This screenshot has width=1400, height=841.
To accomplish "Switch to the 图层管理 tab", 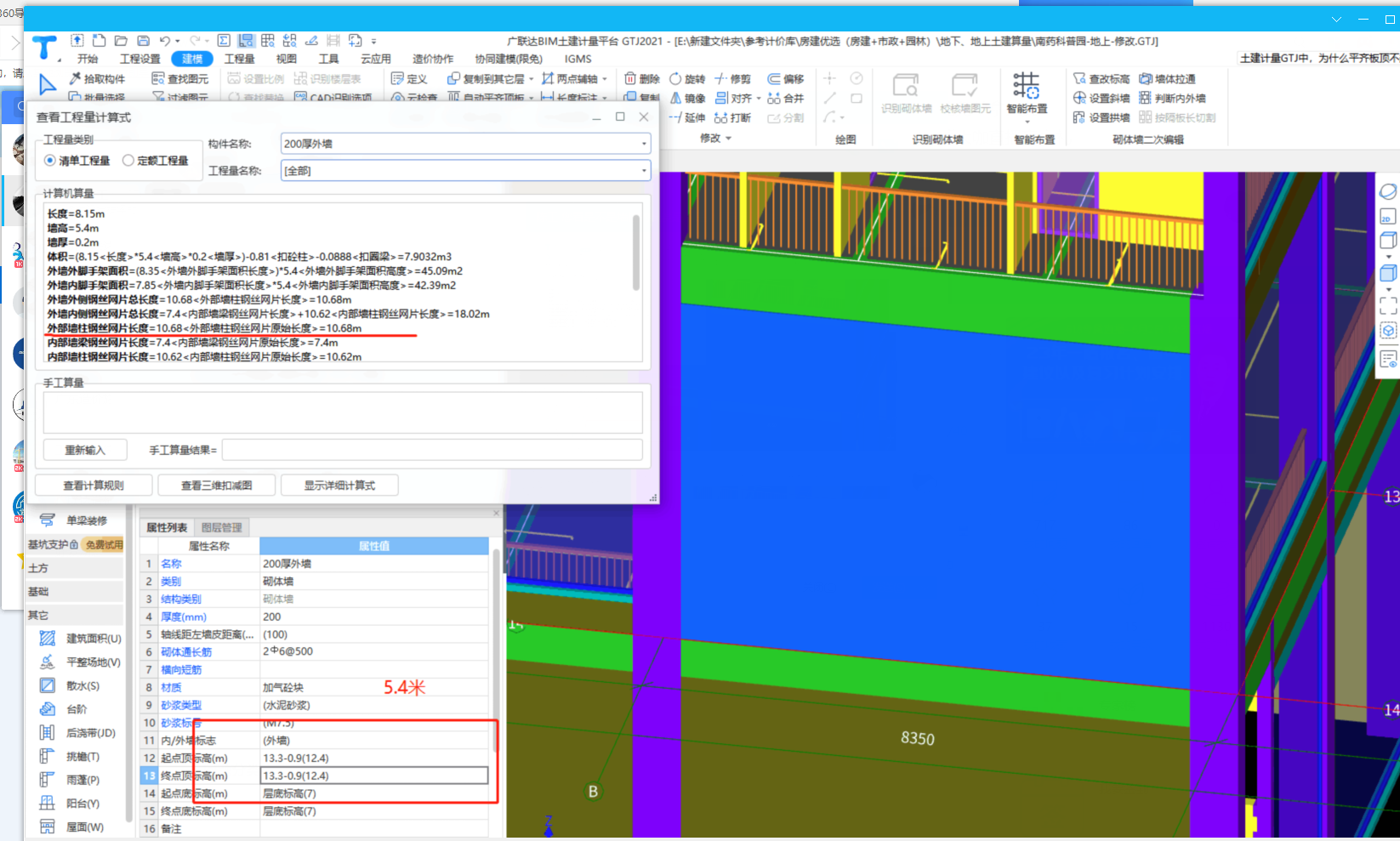I will pos(221,528).
